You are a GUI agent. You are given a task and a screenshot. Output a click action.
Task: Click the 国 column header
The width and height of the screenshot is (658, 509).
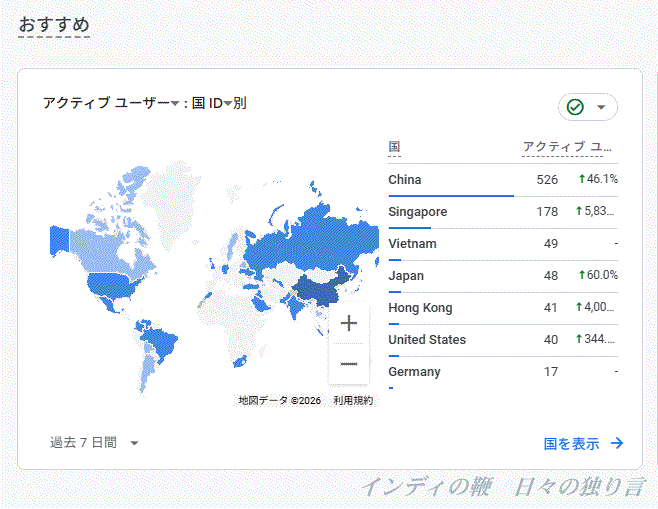tap(394, 147)
